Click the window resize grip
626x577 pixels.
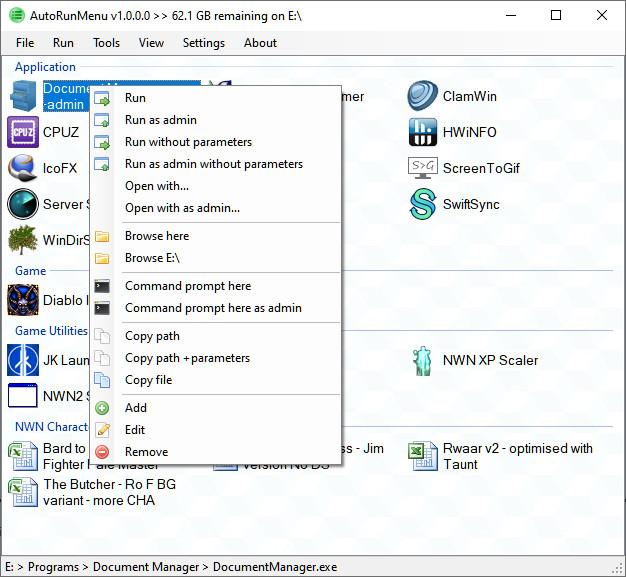point(618,568)
